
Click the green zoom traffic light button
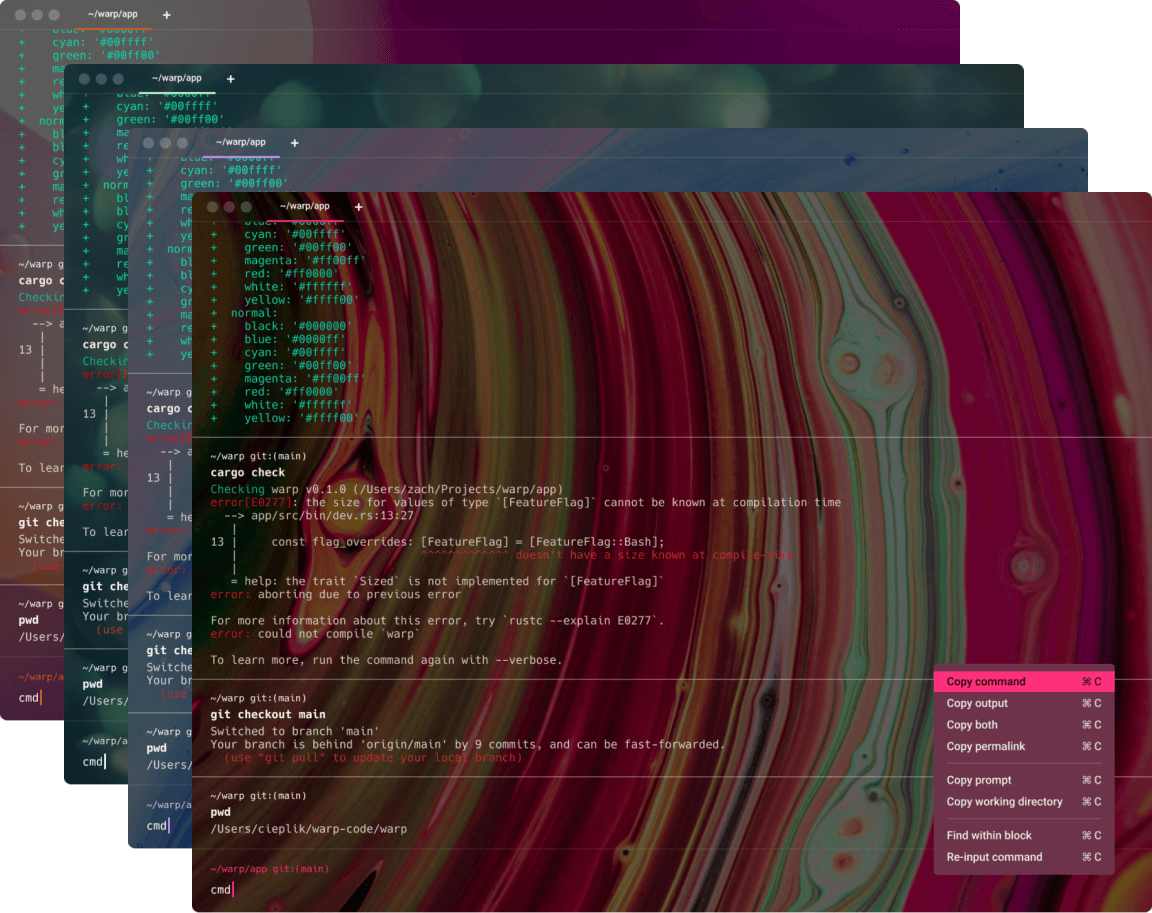pyautogui.click(x=245, y=207)
